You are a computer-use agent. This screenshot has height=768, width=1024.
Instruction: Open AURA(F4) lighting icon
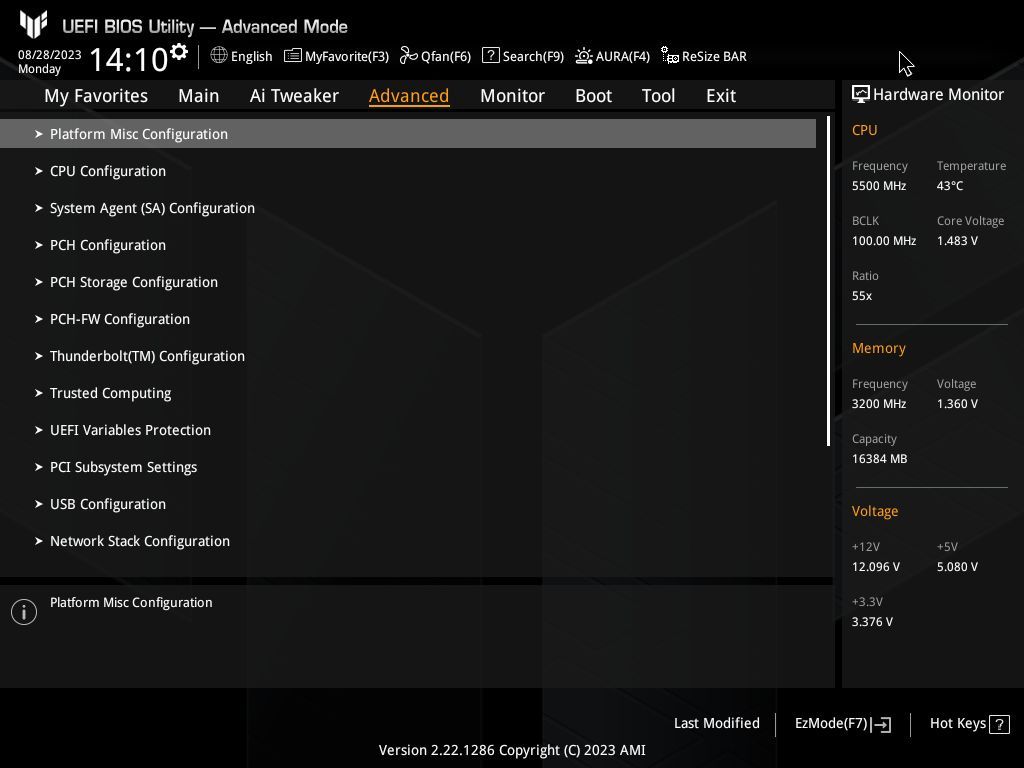583,56
